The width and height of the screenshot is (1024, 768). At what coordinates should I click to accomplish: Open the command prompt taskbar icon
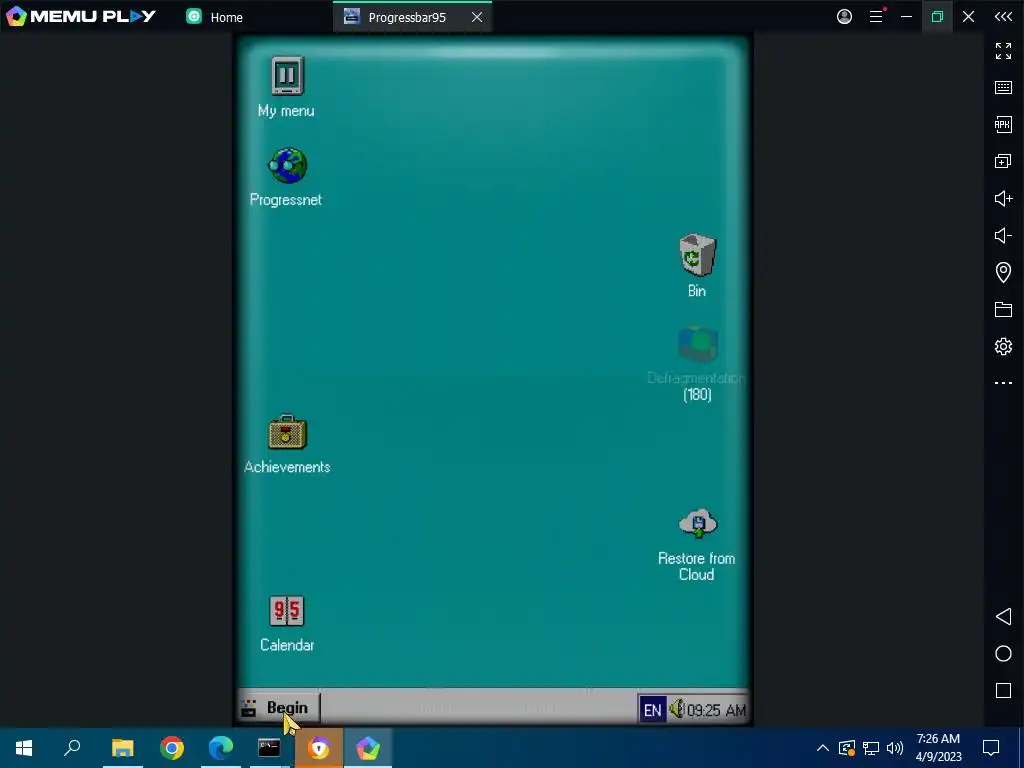(x=269, y=748)
